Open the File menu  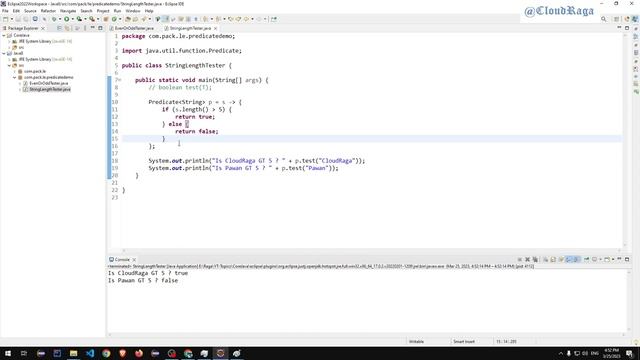tap(5, 11)
